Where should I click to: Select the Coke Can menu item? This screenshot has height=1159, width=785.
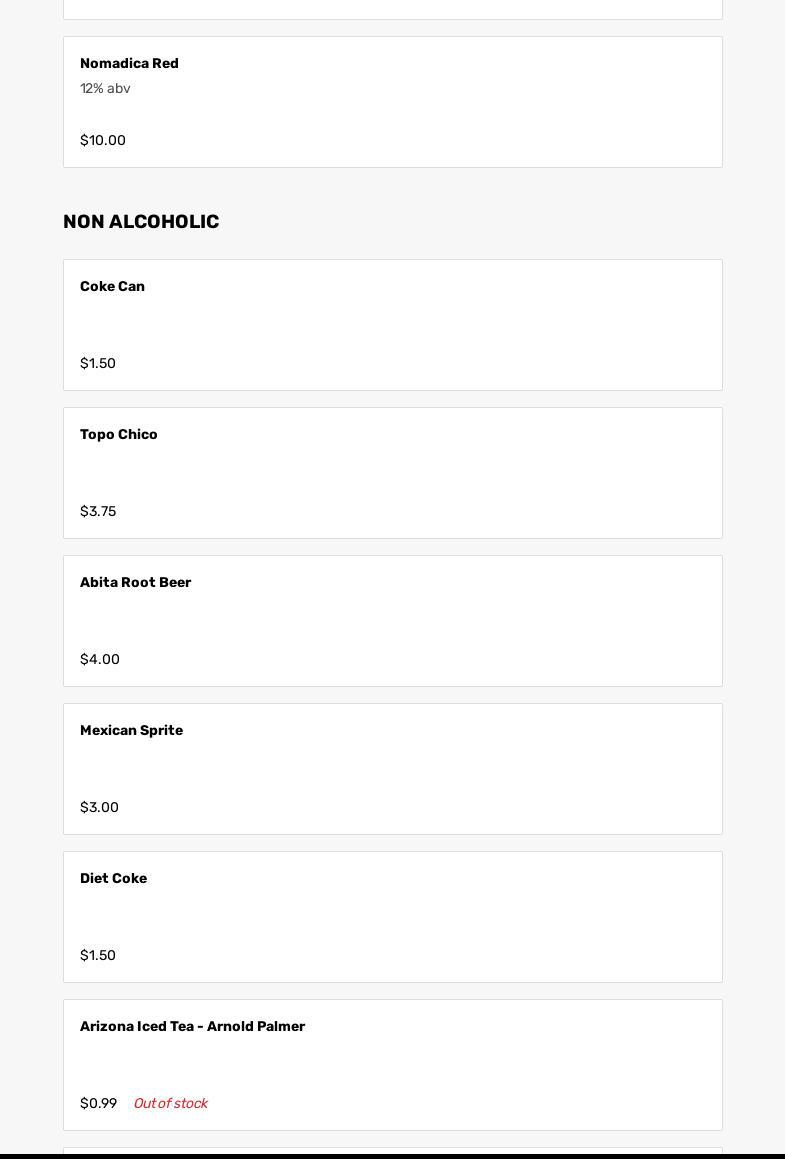tap(112, 287)
